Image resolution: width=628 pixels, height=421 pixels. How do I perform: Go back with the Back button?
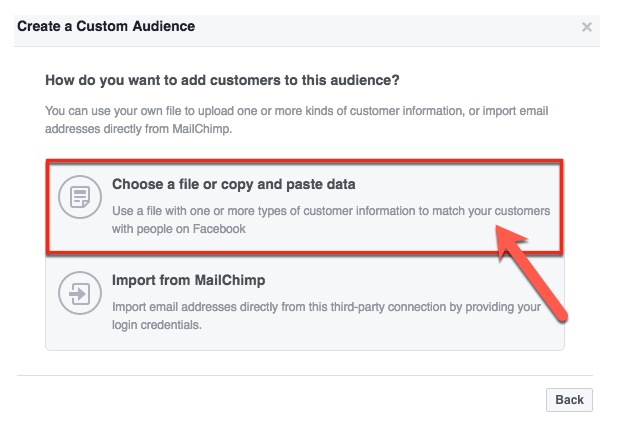pos(569,400)
